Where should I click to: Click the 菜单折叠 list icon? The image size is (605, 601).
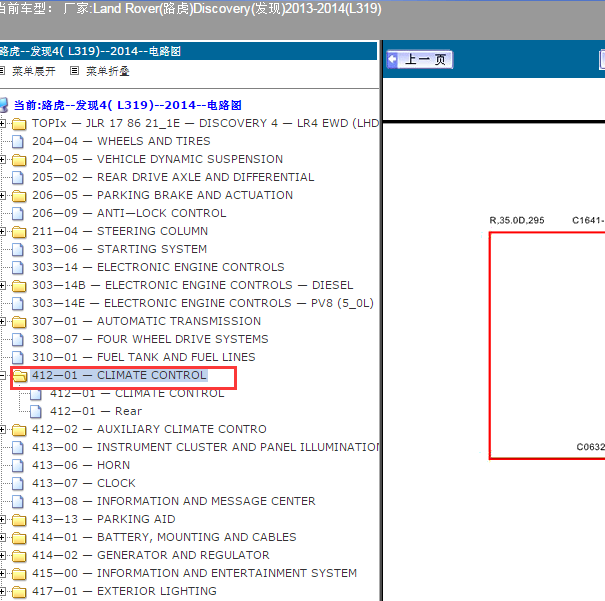(74, 71)
